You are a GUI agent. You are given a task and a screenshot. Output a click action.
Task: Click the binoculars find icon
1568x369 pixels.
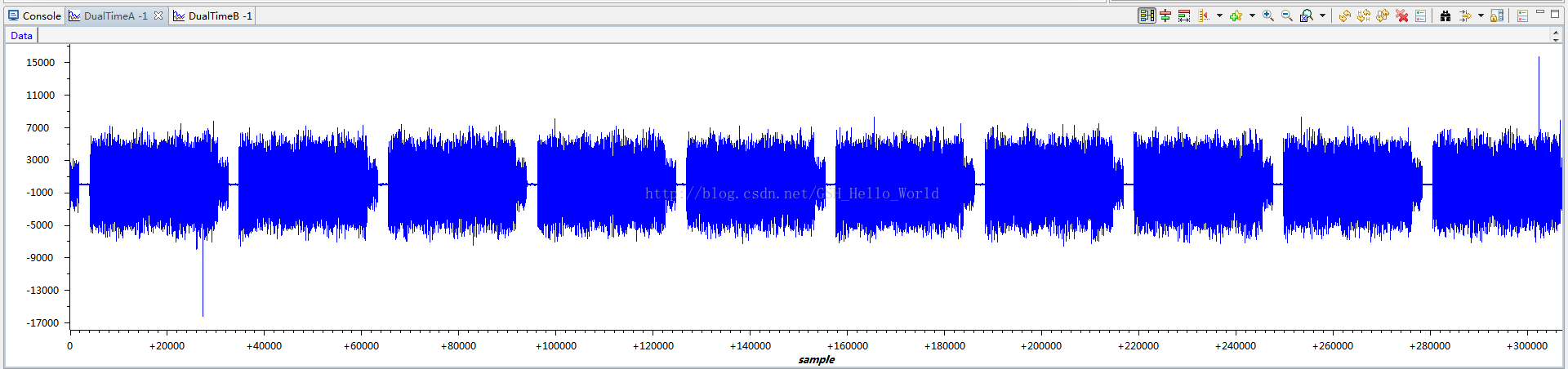[x=1445, y=16]
